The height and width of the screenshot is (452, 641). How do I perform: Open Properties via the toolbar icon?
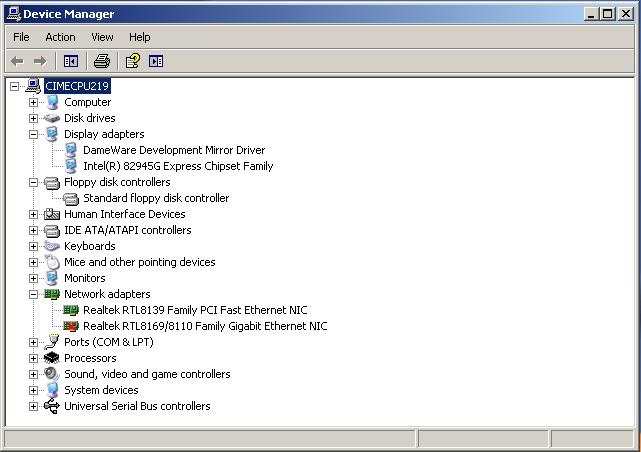(132, 61)
